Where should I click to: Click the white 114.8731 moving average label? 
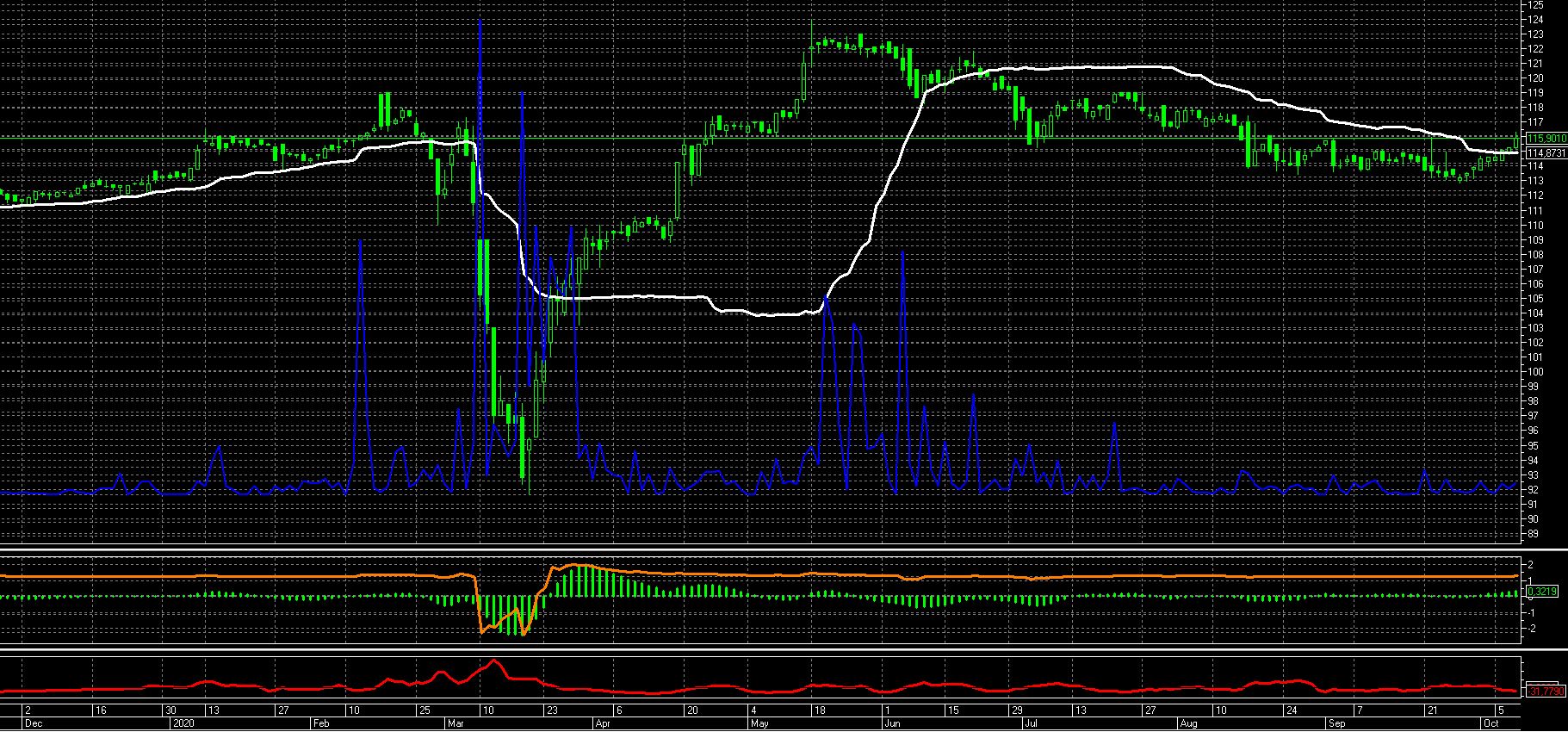pos(1546,152)
